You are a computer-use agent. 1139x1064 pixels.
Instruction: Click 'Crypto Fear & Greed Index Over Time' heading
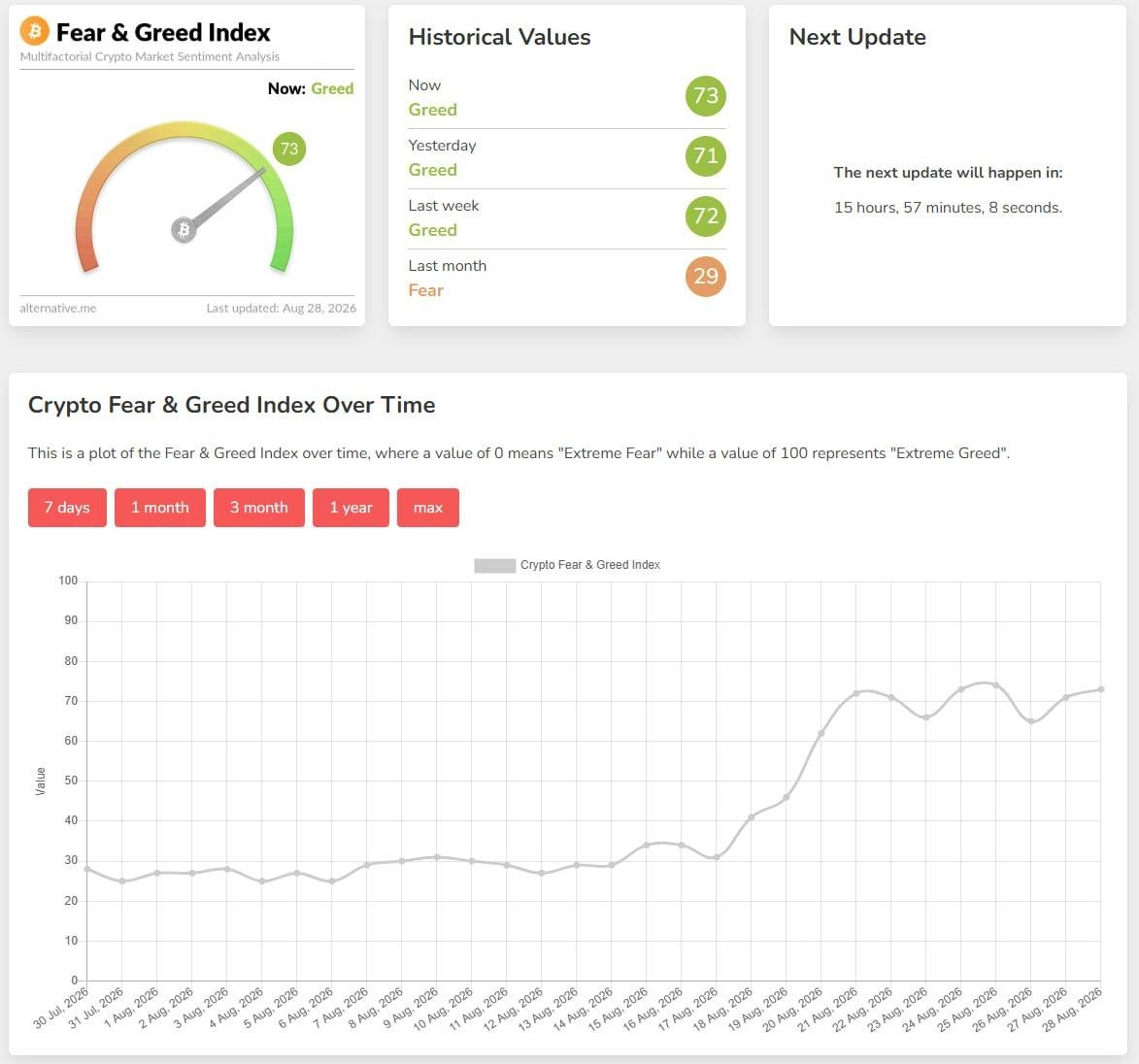232,405
